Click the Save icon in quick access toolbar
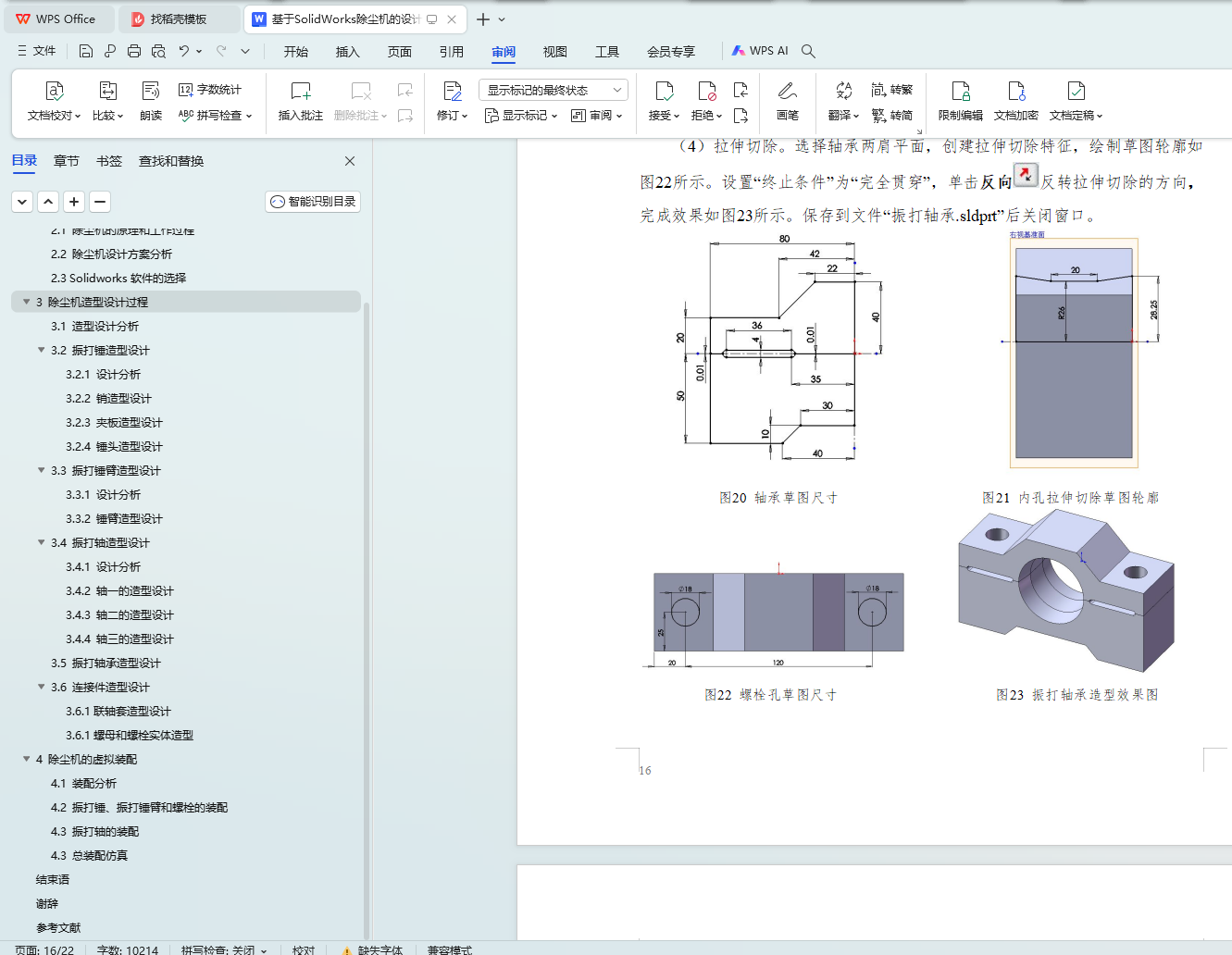Screen dimensions: 1232x955 86,51
